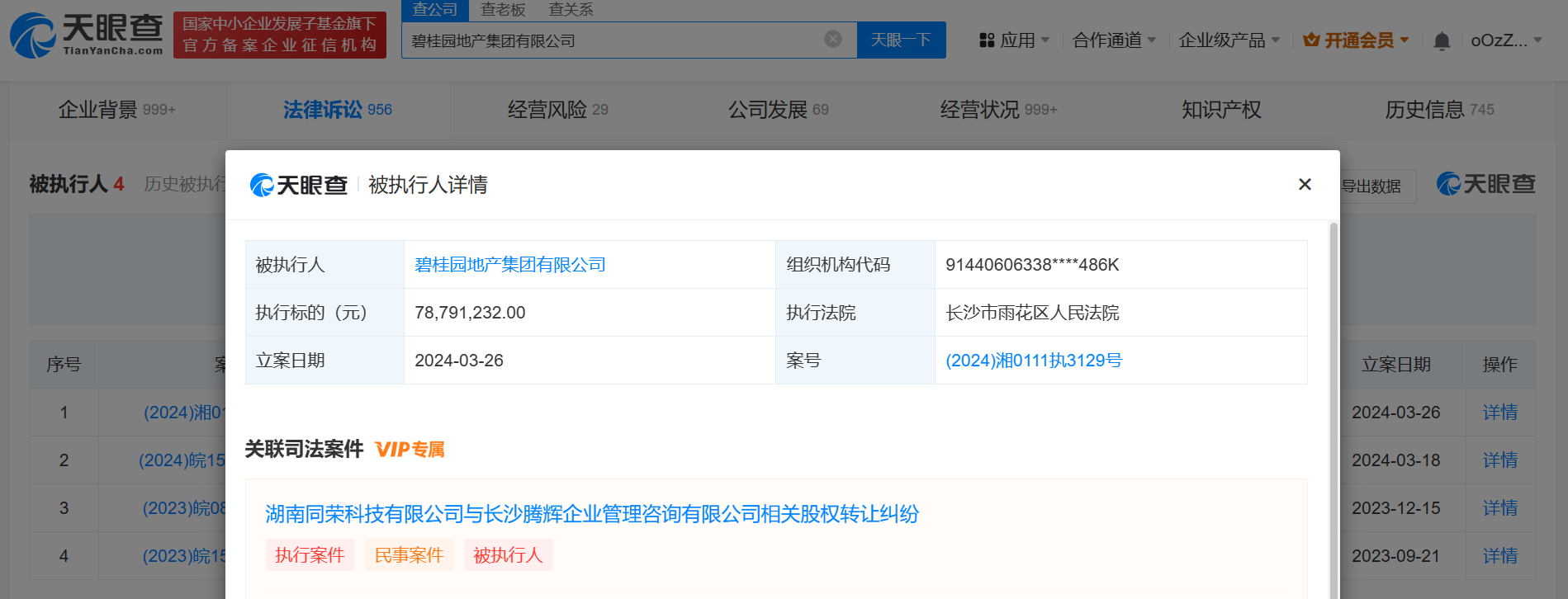Click the 天眼查 logo in dialog header

(x=299, y=185)
